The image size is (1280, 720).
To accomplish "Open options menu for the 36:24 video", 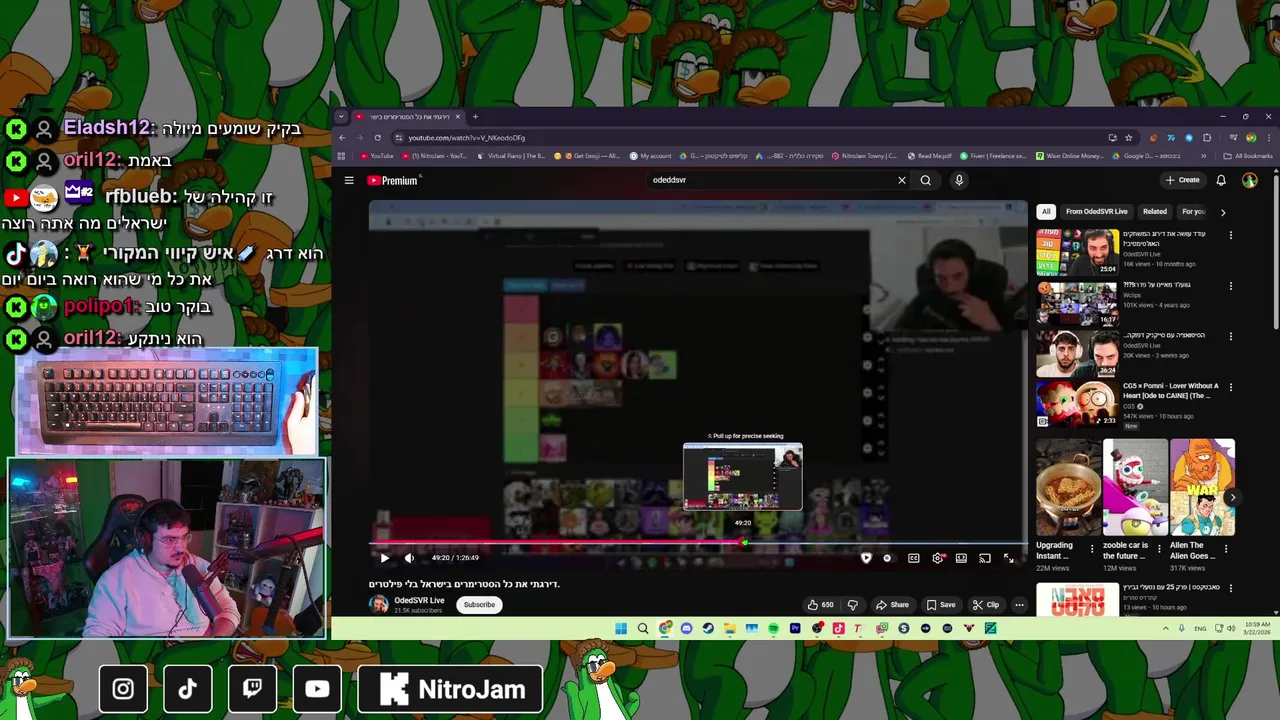I will click(1231, 336).
